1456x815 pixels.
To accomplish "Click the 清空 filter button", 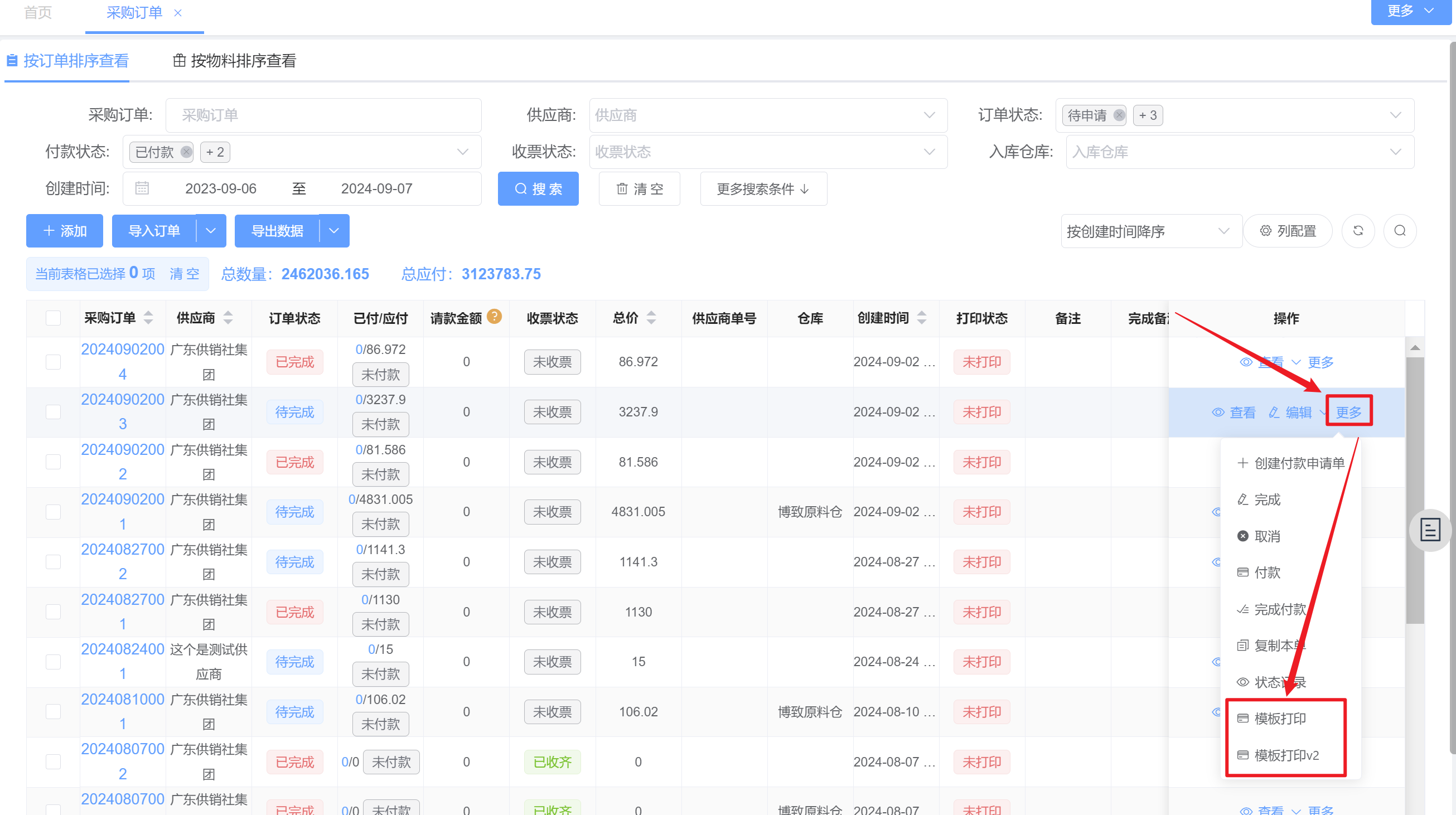I will coord(639,189).
